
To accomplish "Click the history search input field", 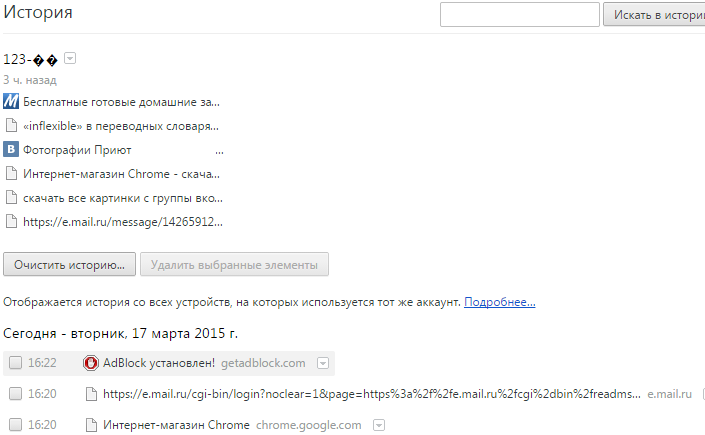I will tap(519, 15).
